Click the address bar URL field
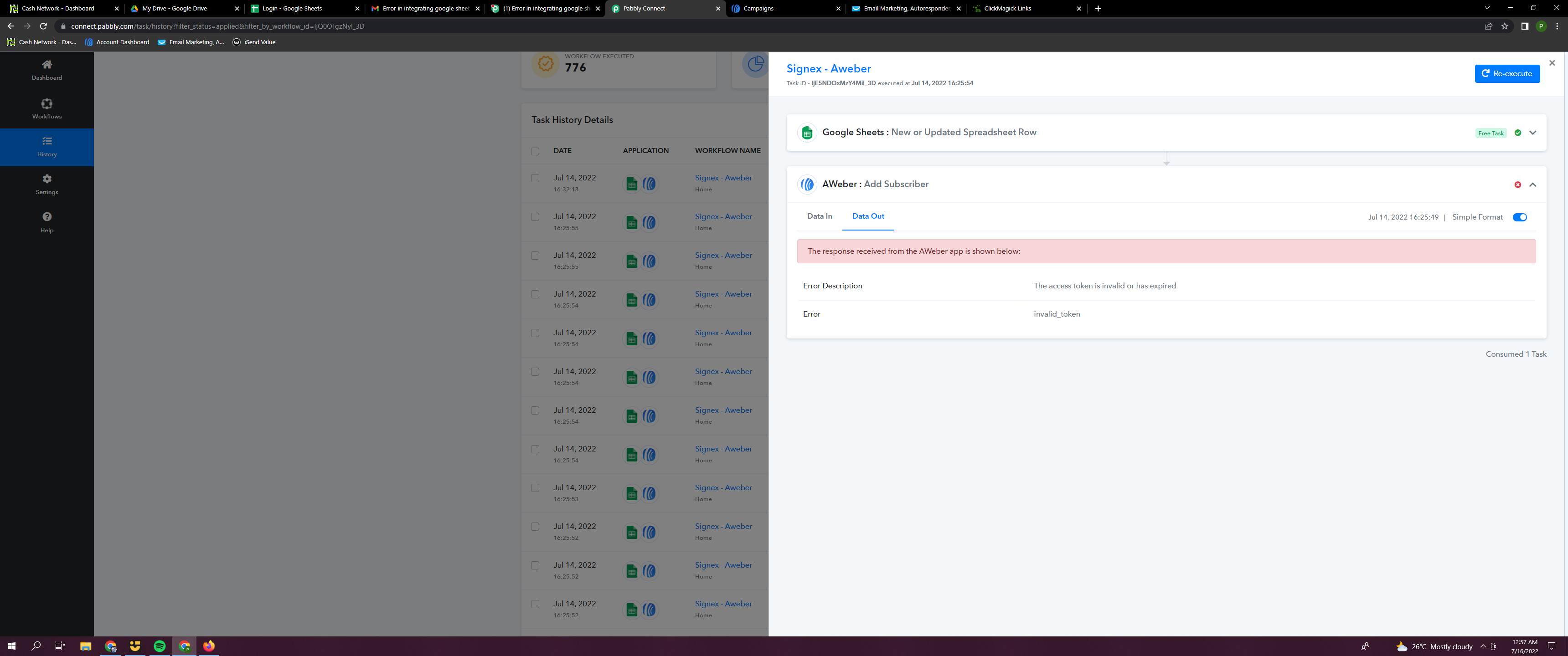 (x=767, y=26)
